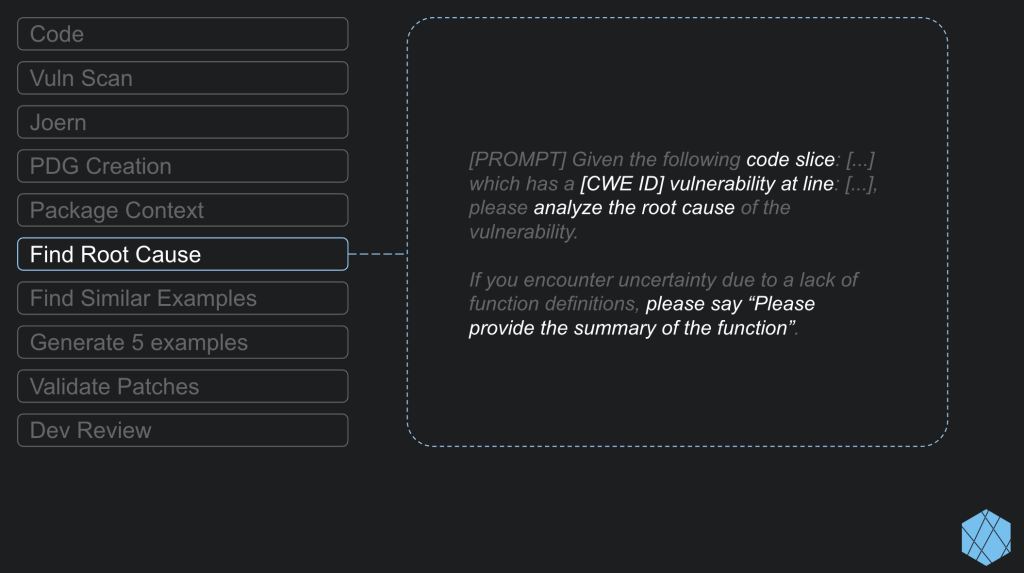This screenshot has width=1024, height=573.
Task: Select the Dev Review step
Action: (x=183, y=430)
